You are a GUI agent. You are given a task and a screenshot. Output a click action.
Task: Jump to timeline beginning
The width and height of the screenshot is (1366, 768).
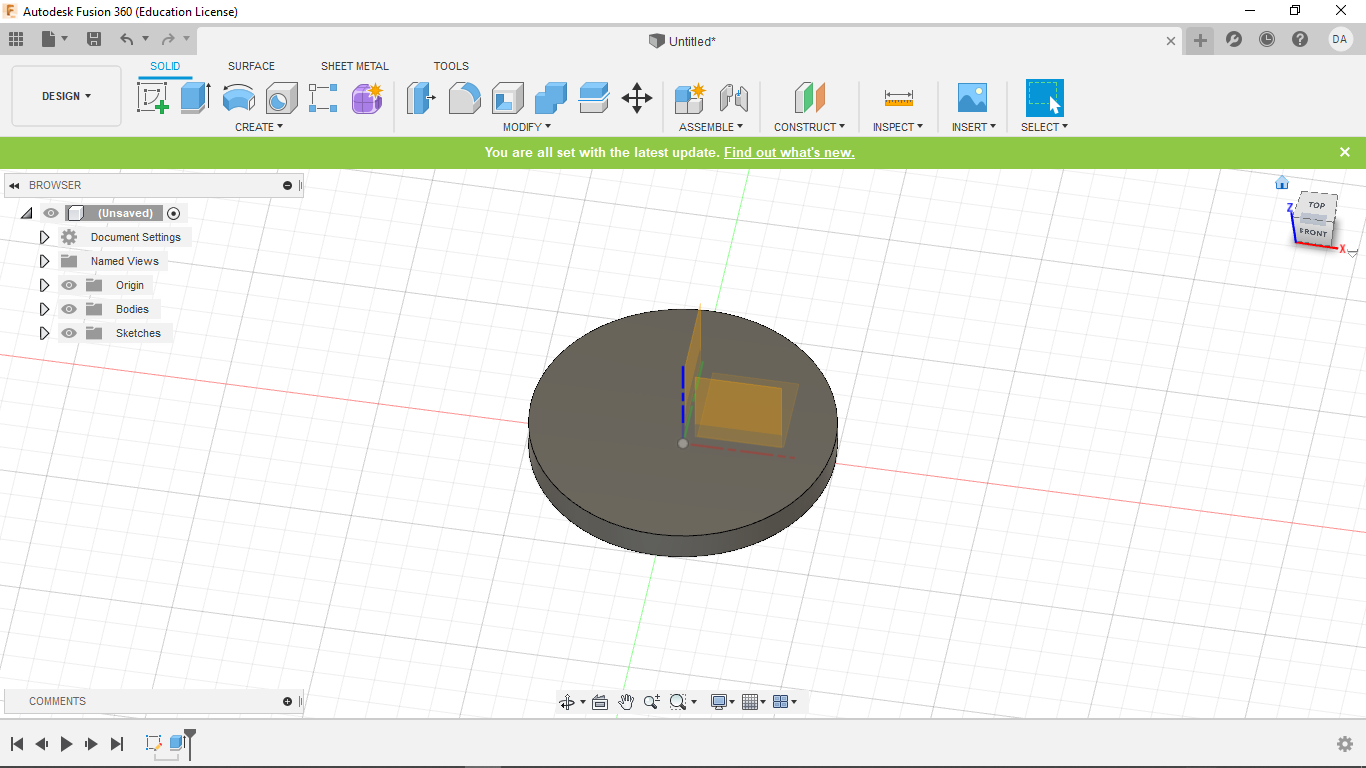17,744
